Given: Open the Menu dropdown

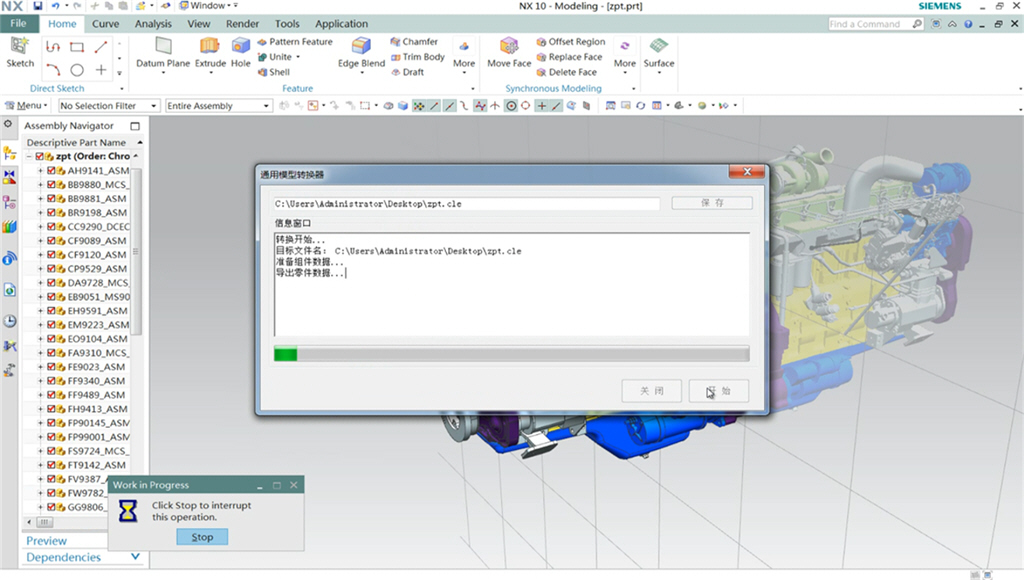Looking at the screenshot, I should tap(26, 105).
